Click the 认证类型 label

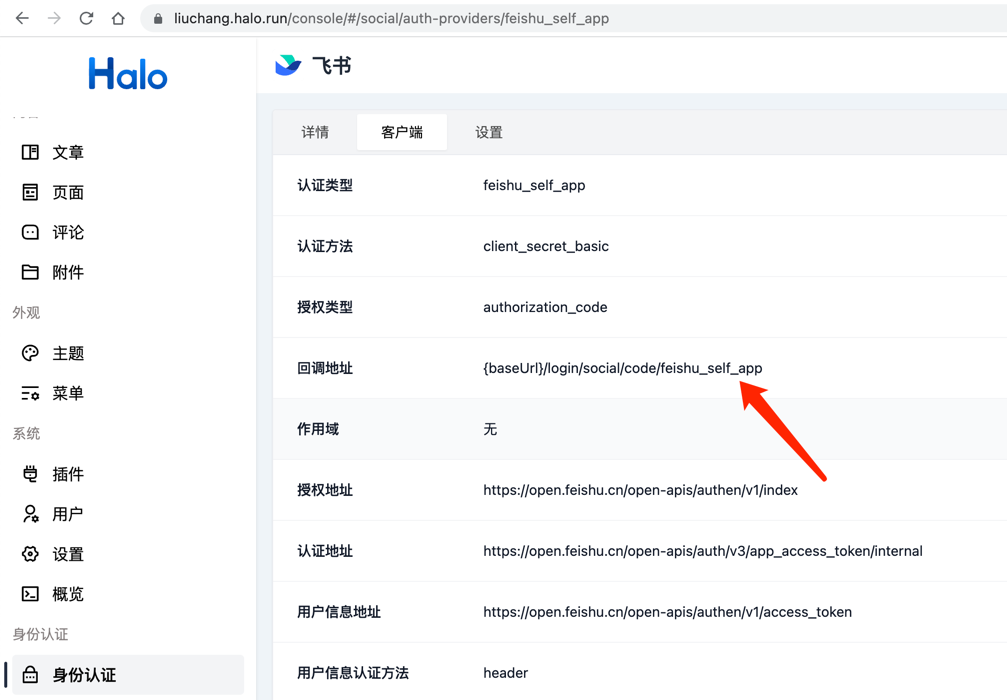tap(325, 185)
